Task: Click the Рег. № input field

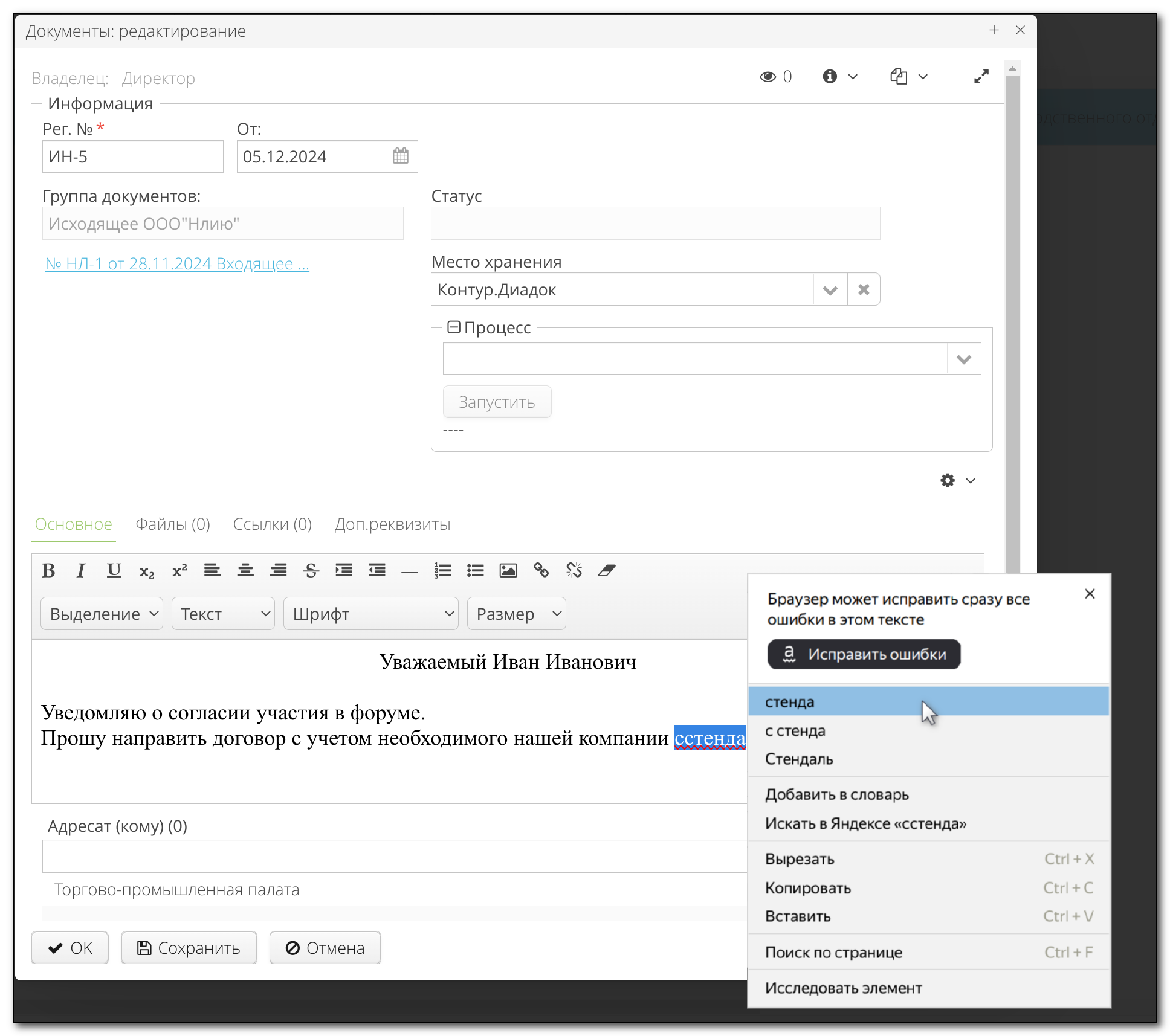Action: click(x=132, y=156)
